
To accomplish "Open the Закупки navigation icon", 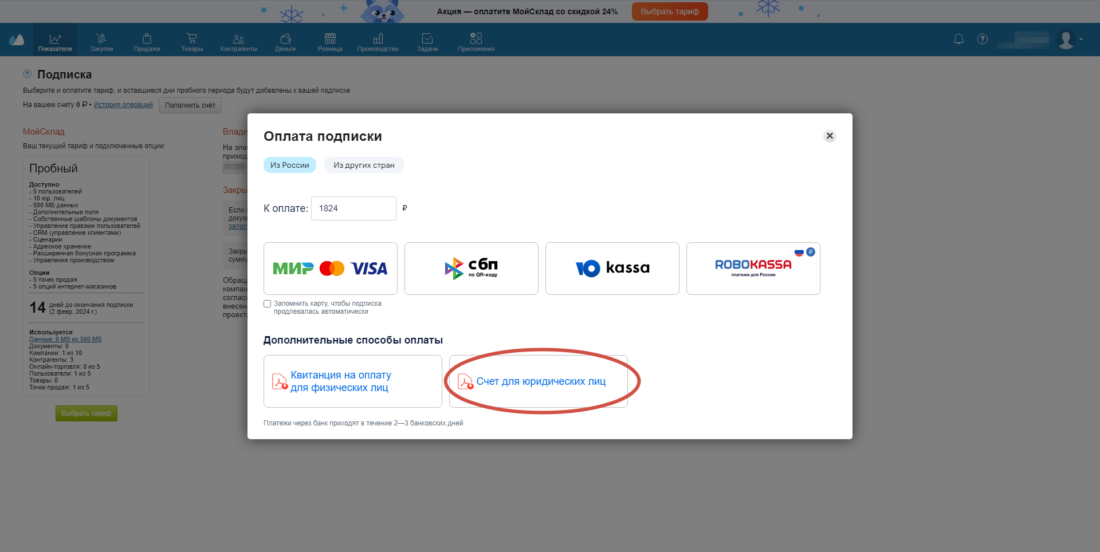I will 101,39.
